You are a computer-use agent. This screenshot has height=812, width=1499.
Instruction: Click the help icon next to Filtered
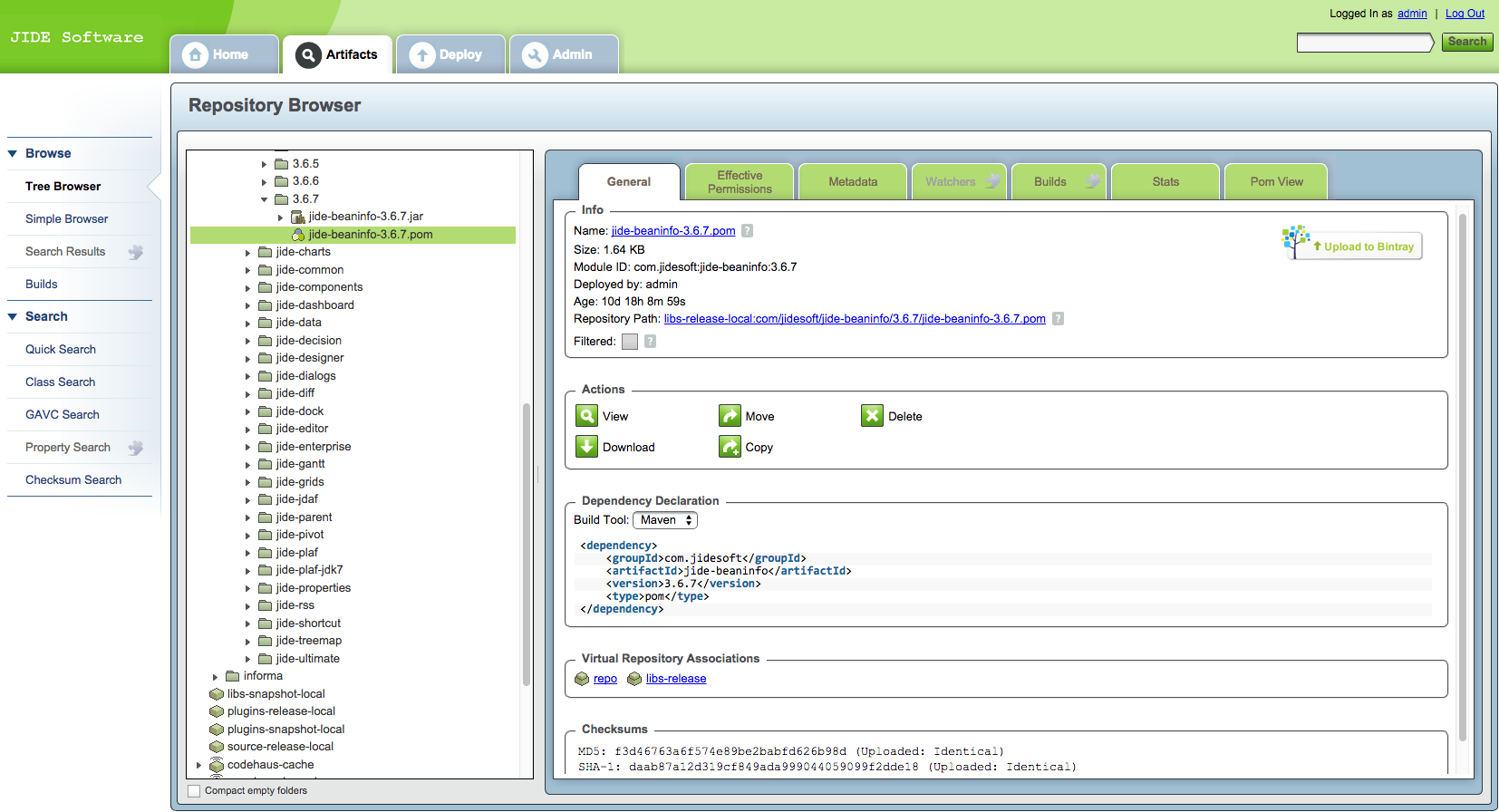[650, 342]
